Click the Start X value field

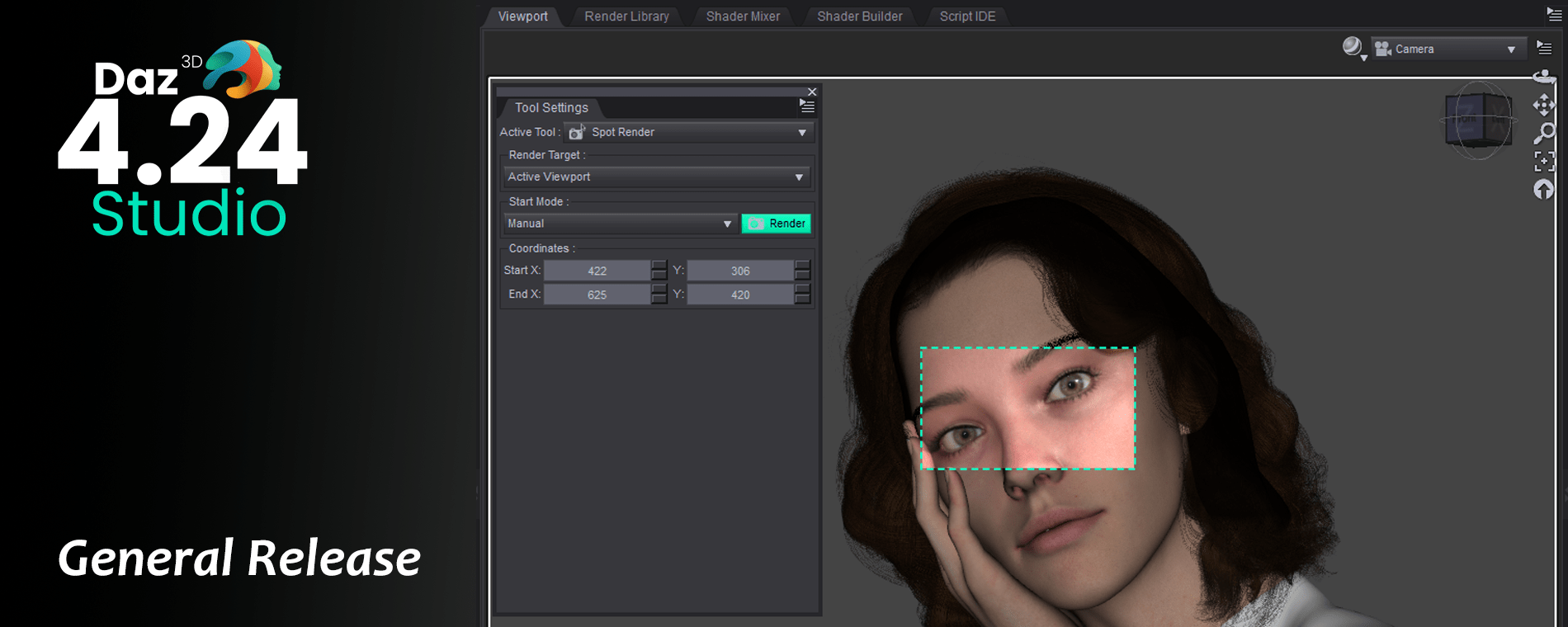point(597,271)
